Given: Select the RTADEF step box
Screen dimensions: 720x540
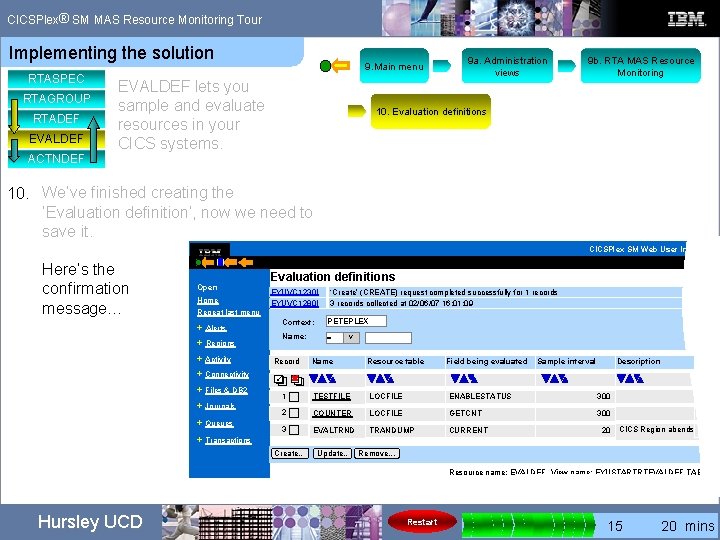Looking at the screenshot, I should coord(56,118).
